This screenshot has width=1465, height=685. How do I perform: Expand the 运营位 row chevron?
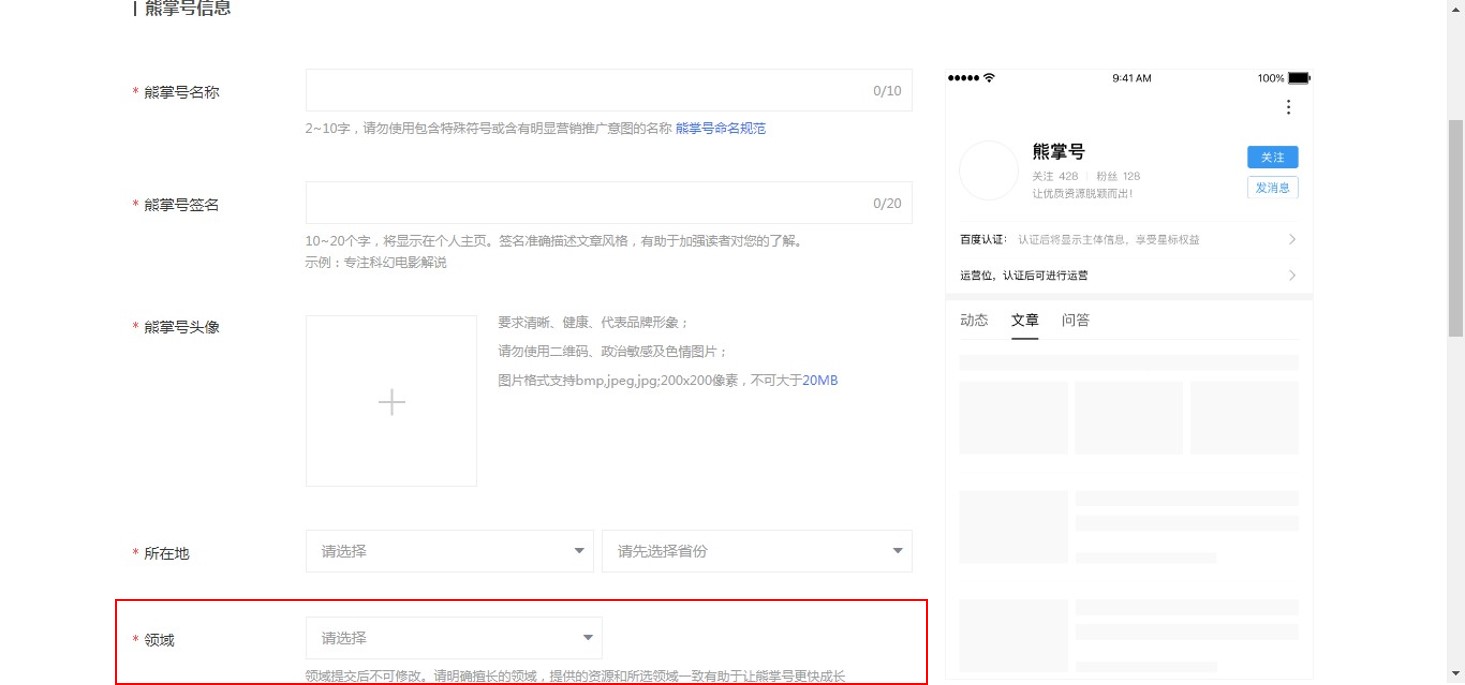tap(1292, 275)
